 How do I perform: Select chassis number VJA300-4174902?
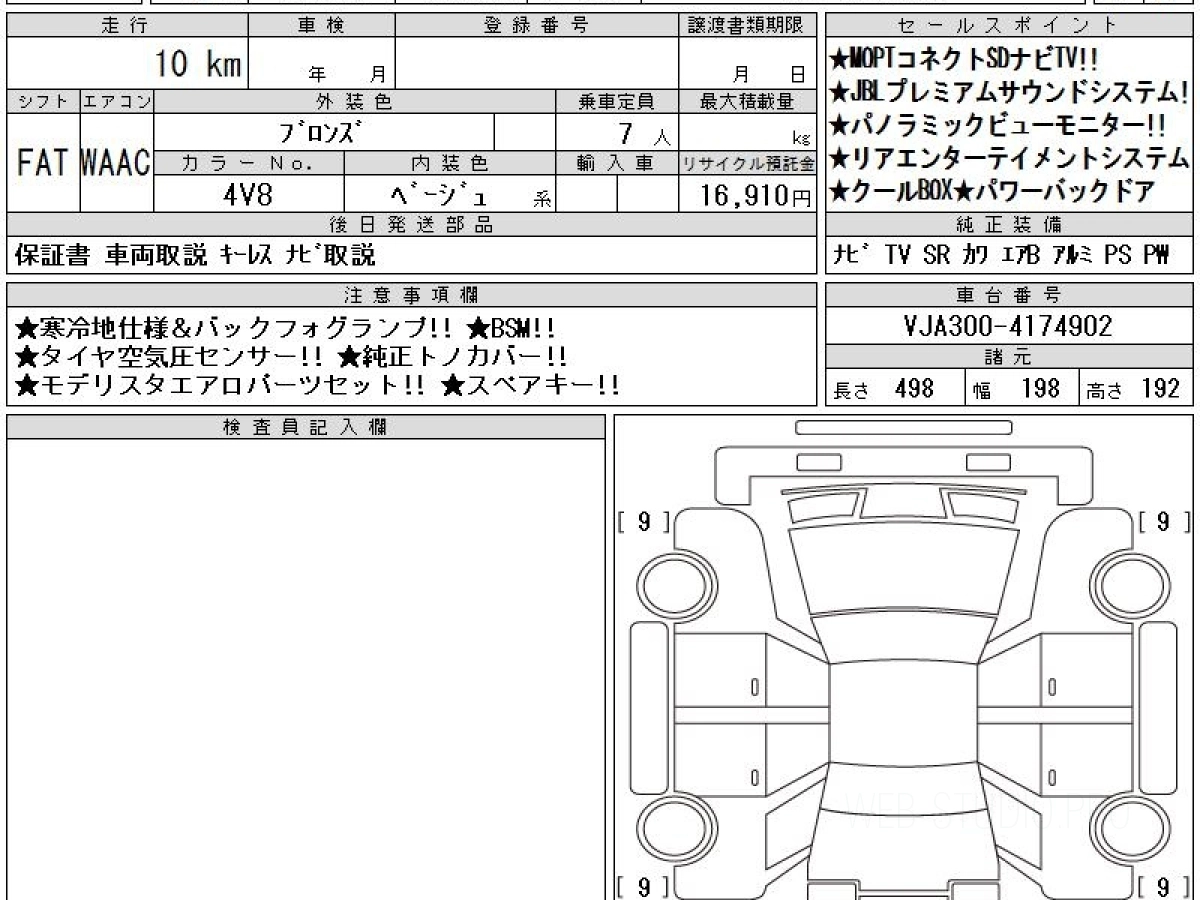1009,326
